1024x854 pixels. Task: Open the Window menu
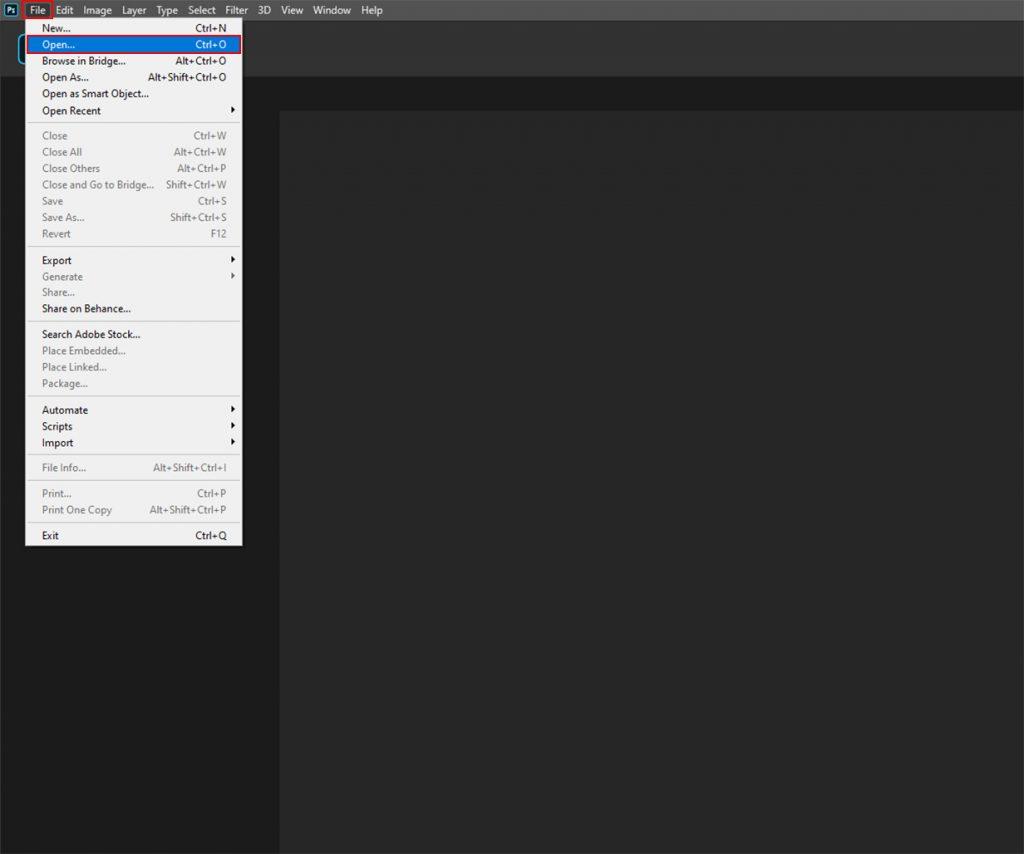click(x=331, y=10)
